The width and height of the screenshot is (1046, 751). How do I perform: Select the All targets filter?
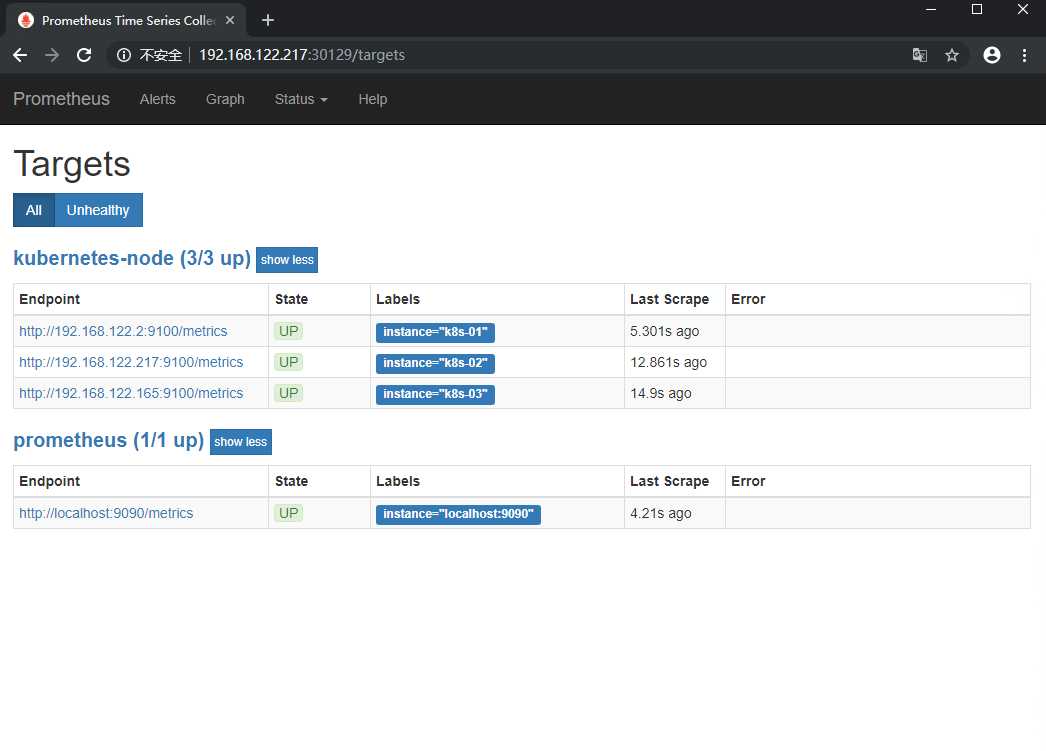33,210
